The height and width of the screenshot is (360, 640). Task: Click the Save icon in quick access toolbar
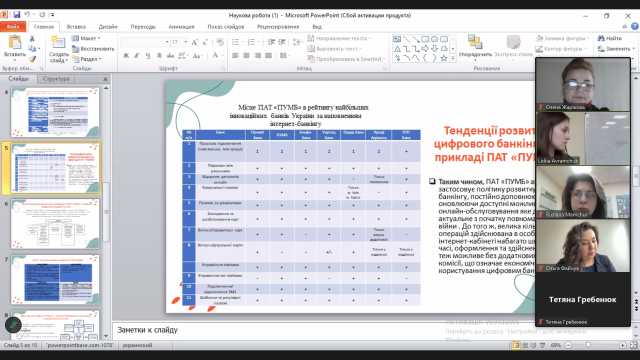click(17, 15)
